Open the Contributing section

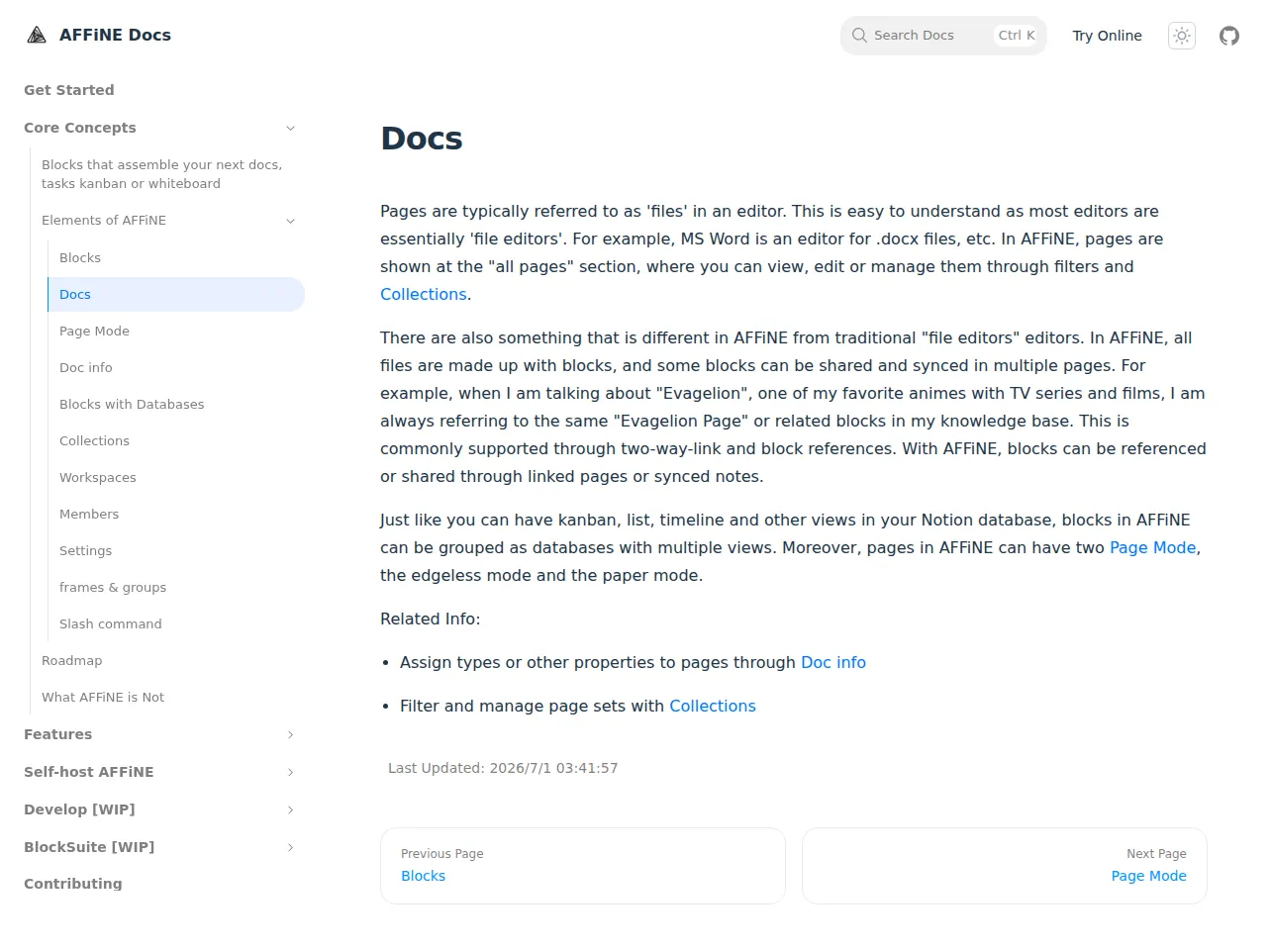pos(73,884)
